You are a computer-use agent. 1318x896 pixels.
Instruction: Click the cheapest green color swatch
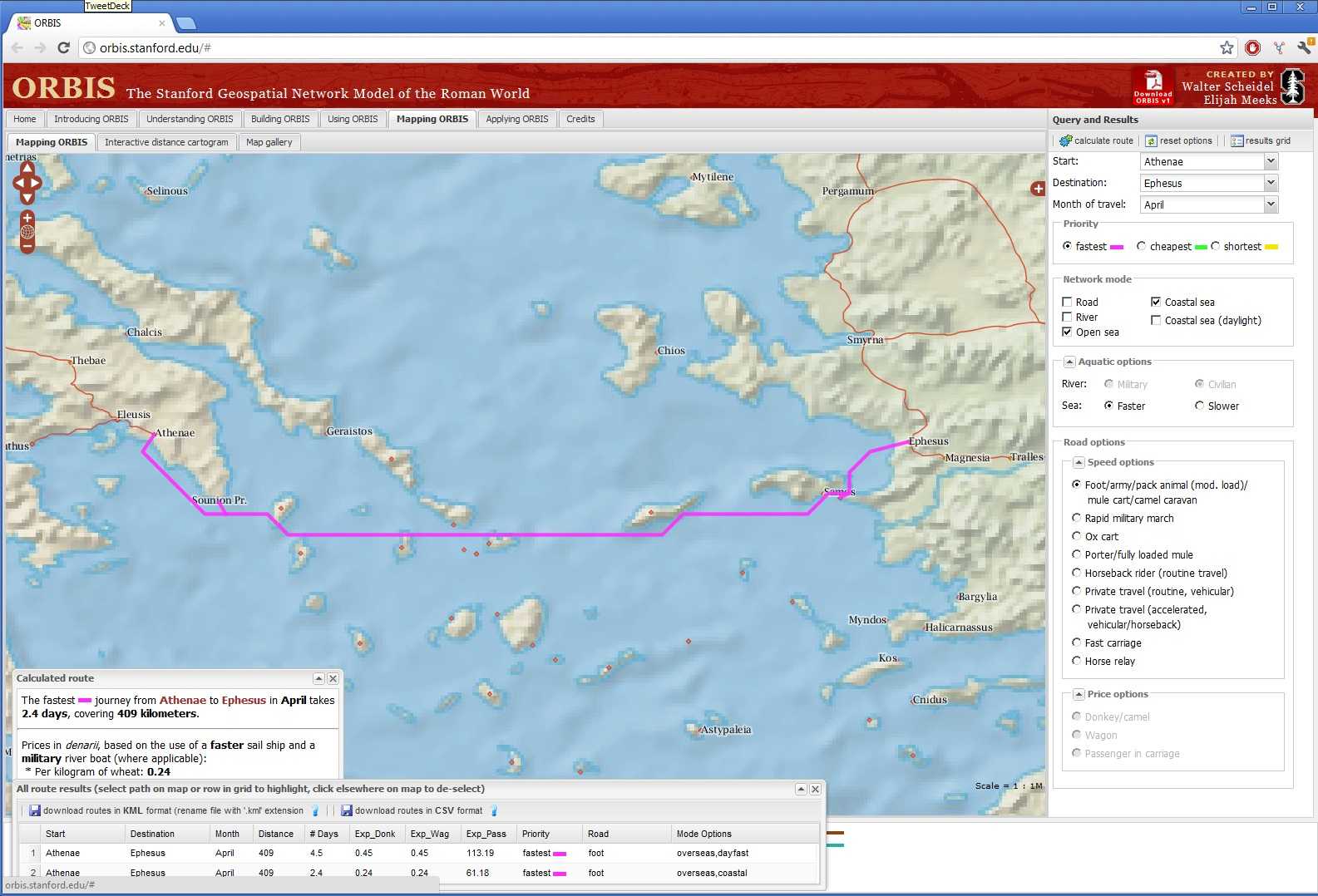[x=1201, y=247]
